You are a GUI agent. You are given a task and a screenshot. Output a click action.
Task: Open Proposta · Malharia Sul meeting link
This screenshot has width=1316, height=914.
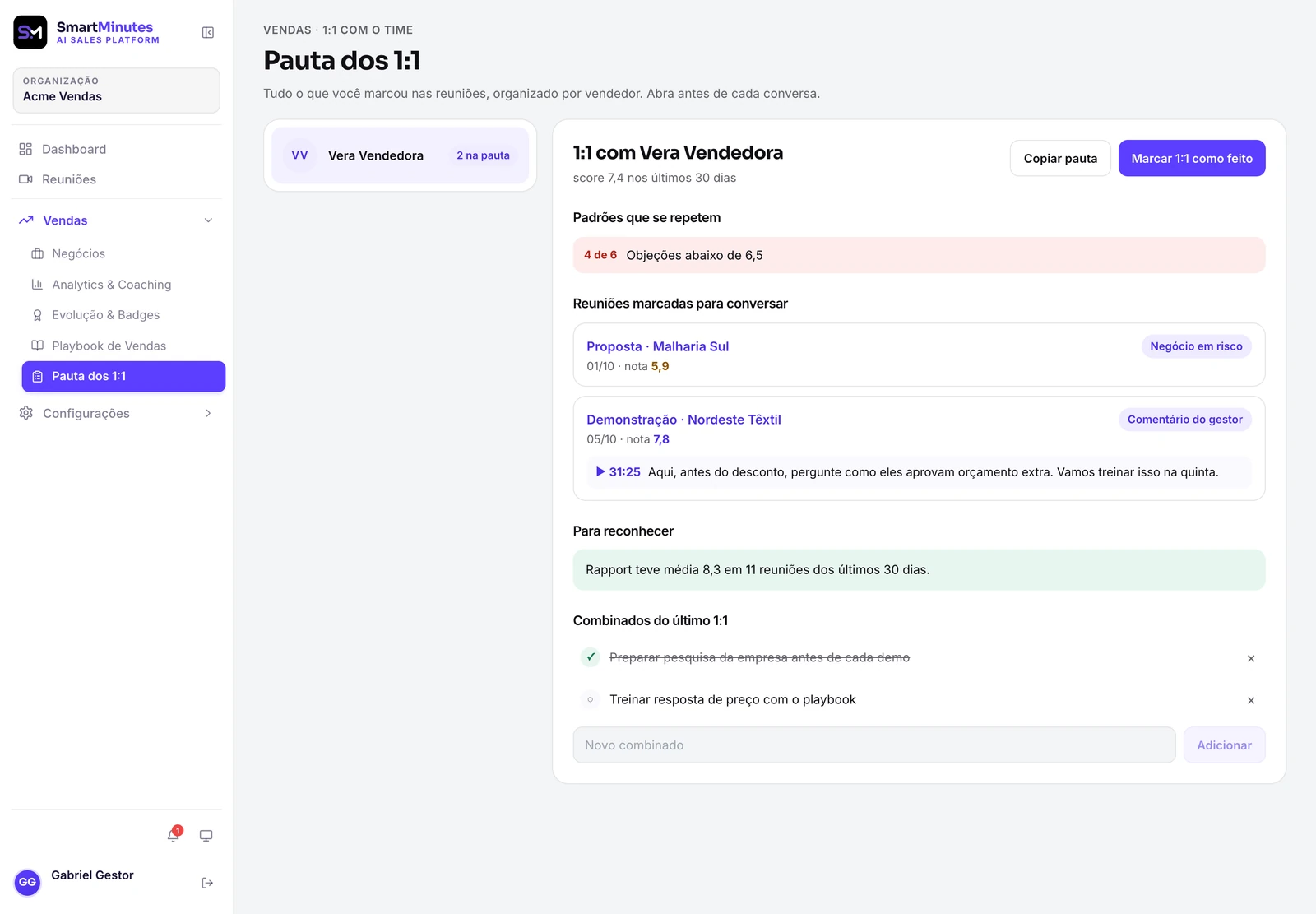coord(657,346)
